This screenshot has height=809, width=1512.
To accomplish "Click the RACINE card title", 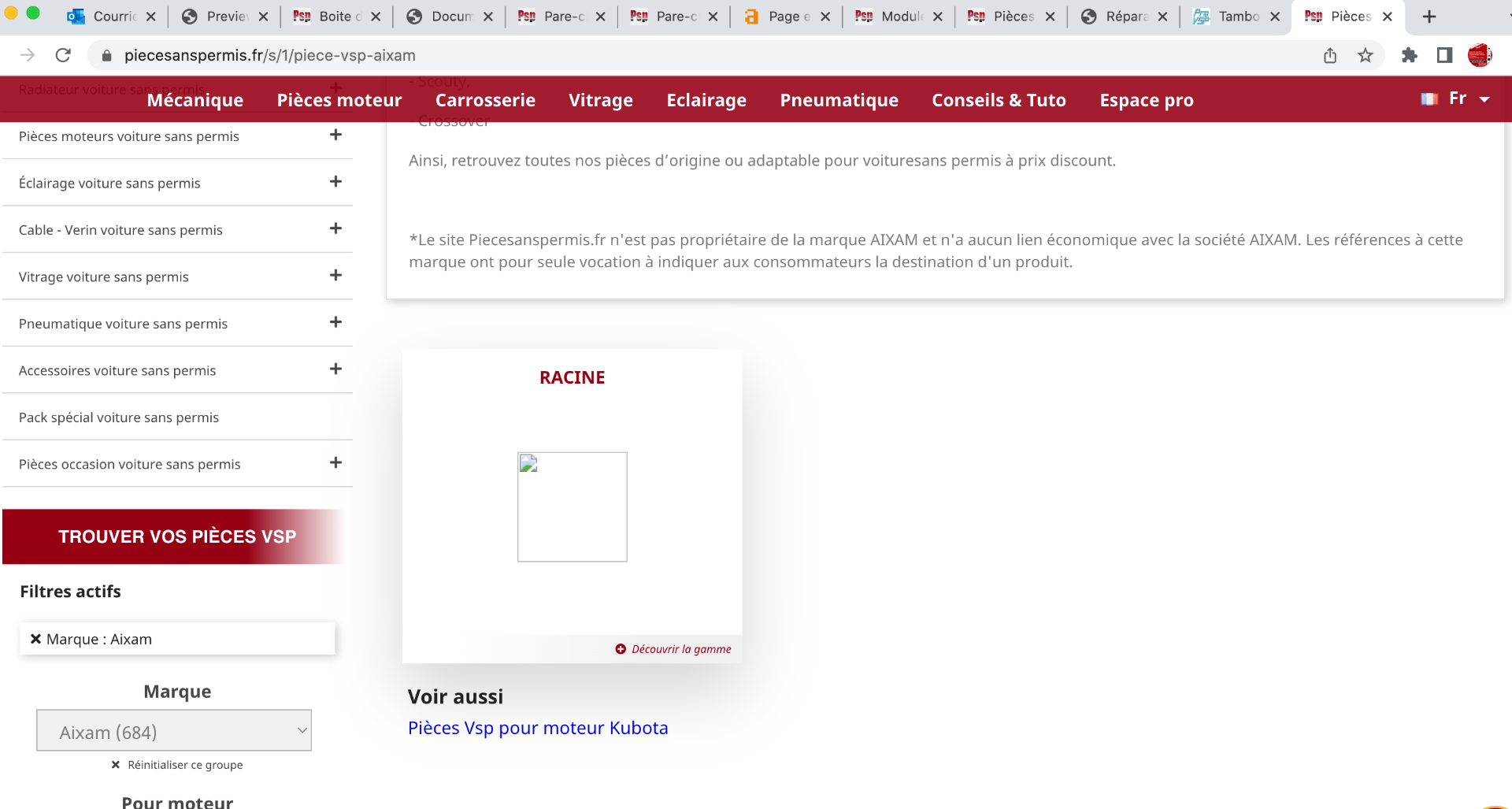I will pos(573,377).
